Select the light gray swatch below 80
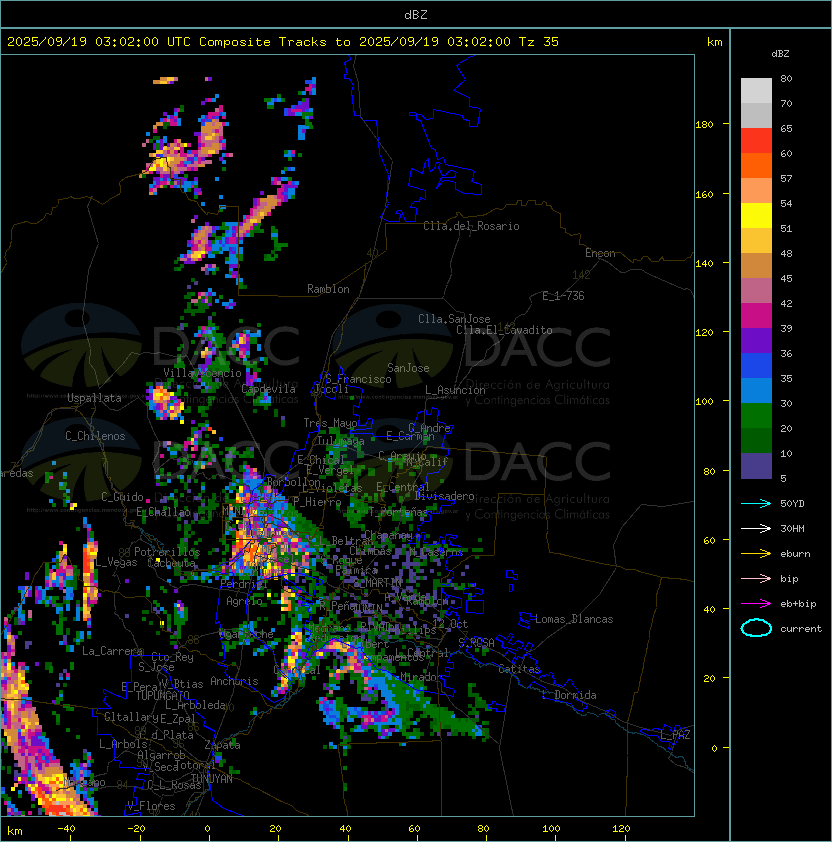Viewport: 832px width, 842px height. pyautogui.click(x=756, y=91)
